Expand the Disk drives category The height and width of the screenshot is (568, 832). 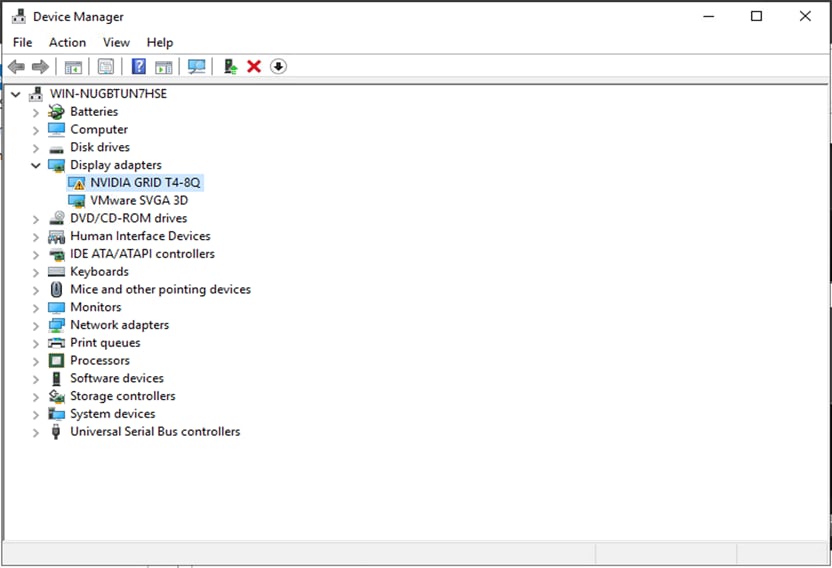36,148
